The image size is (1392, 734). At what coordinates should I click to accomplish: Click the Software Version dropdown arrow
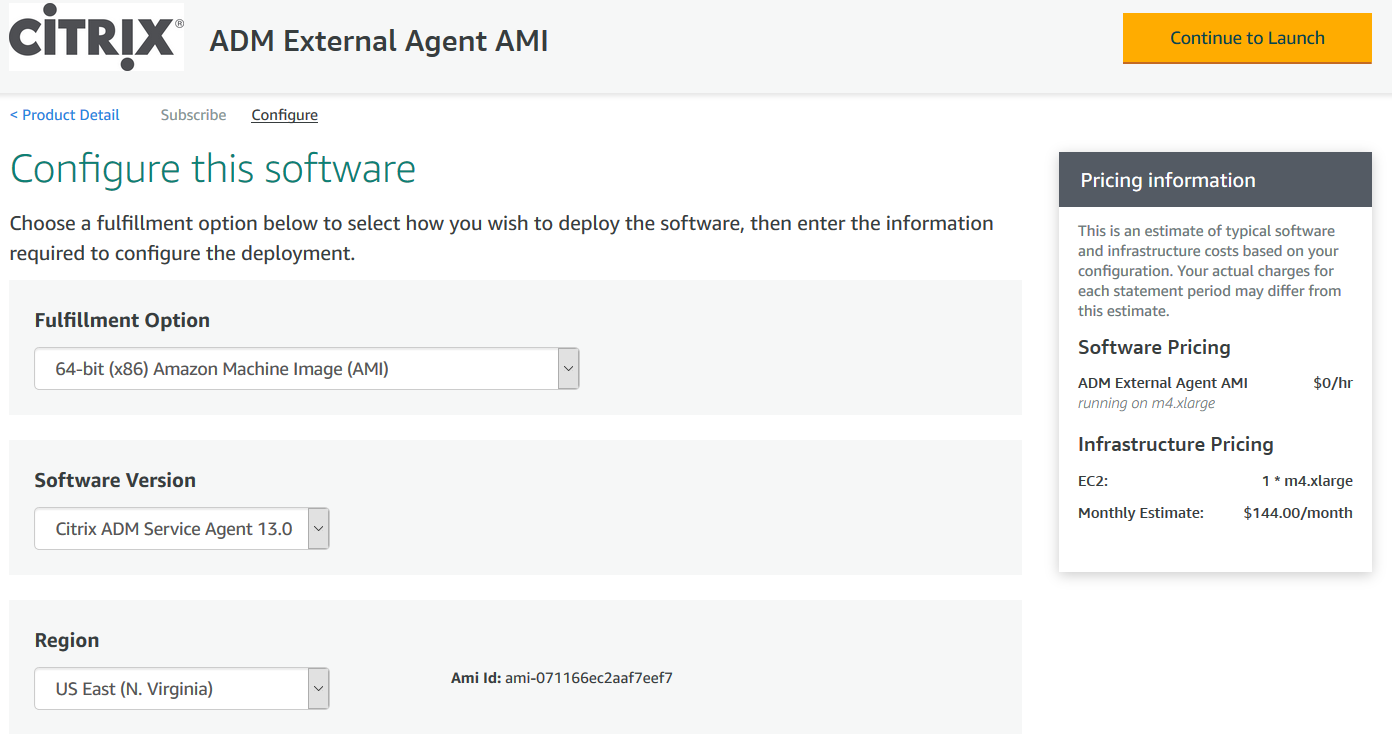318,528
